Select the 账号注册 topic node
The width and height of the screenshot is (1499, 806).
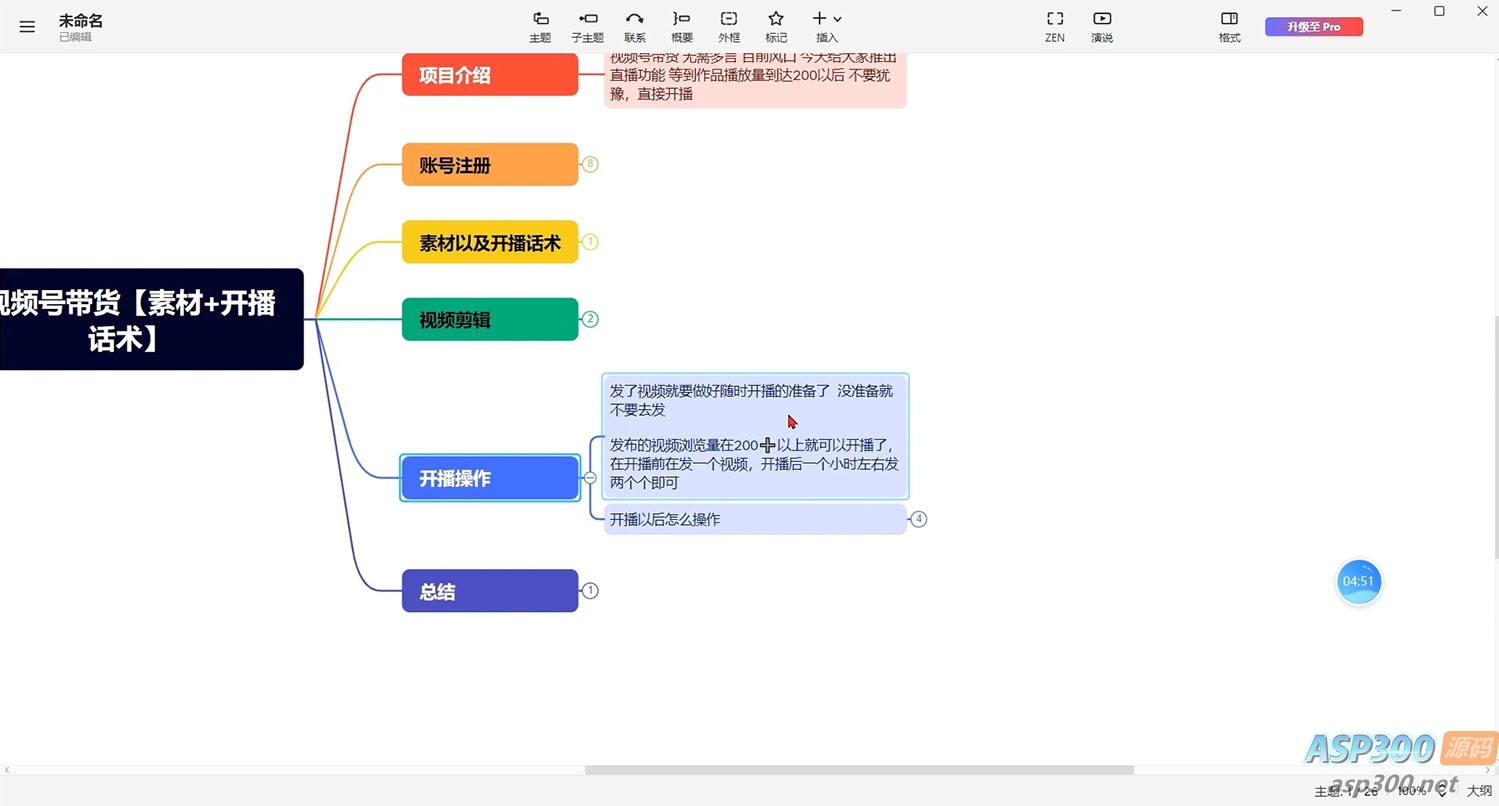[490, 165]
